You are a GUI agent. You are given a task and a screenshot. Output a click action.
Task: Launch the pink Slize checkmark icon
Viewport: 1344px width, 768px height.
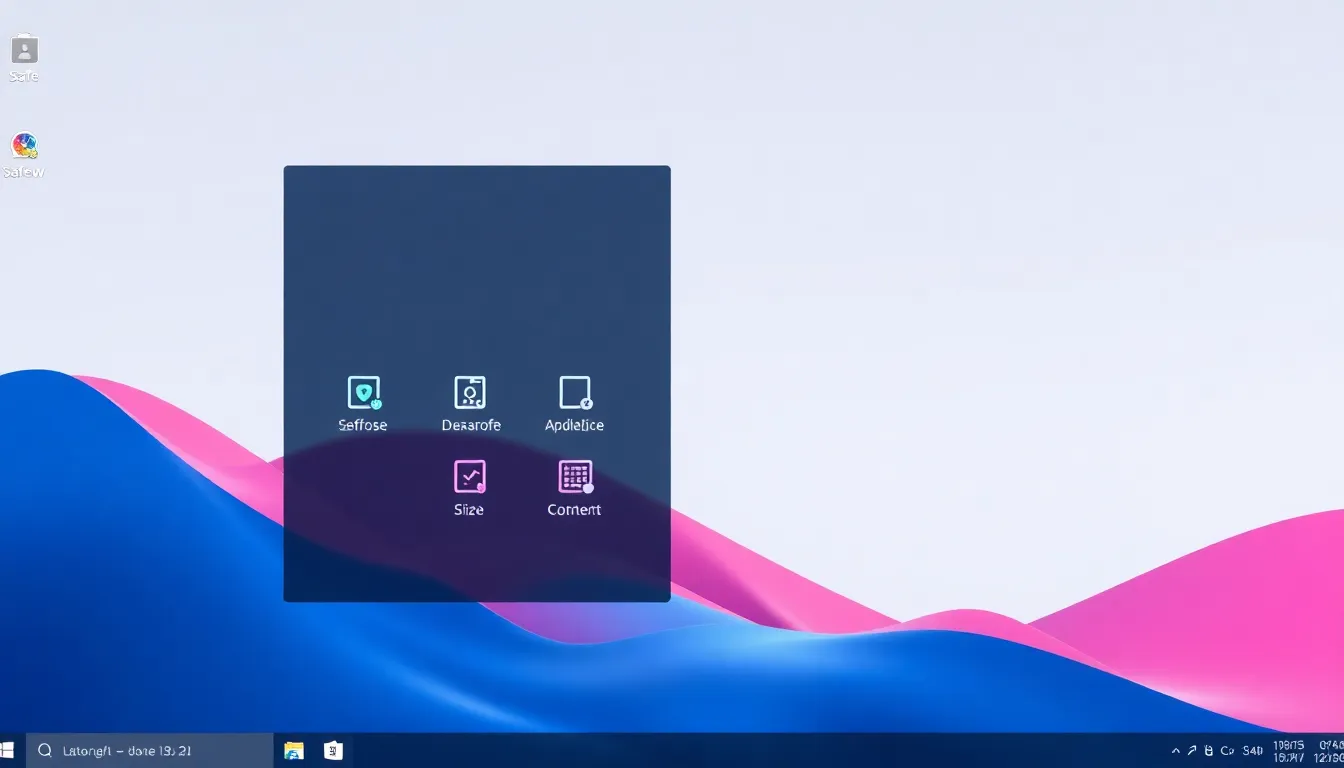click(469, 477)
